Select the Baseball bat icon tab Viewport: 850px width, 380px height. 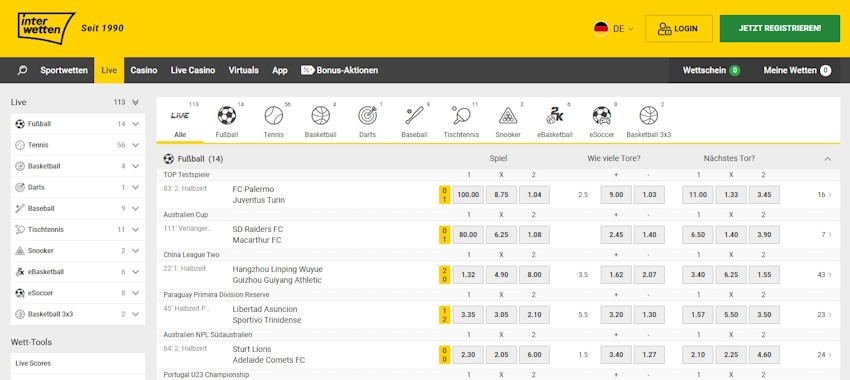[x=414, y=115]
